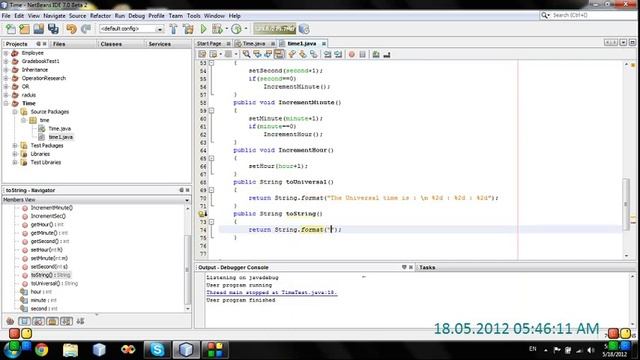Click the New Project toolbar icon
Viewport: 640px width, 360px height.
[24, 29]
